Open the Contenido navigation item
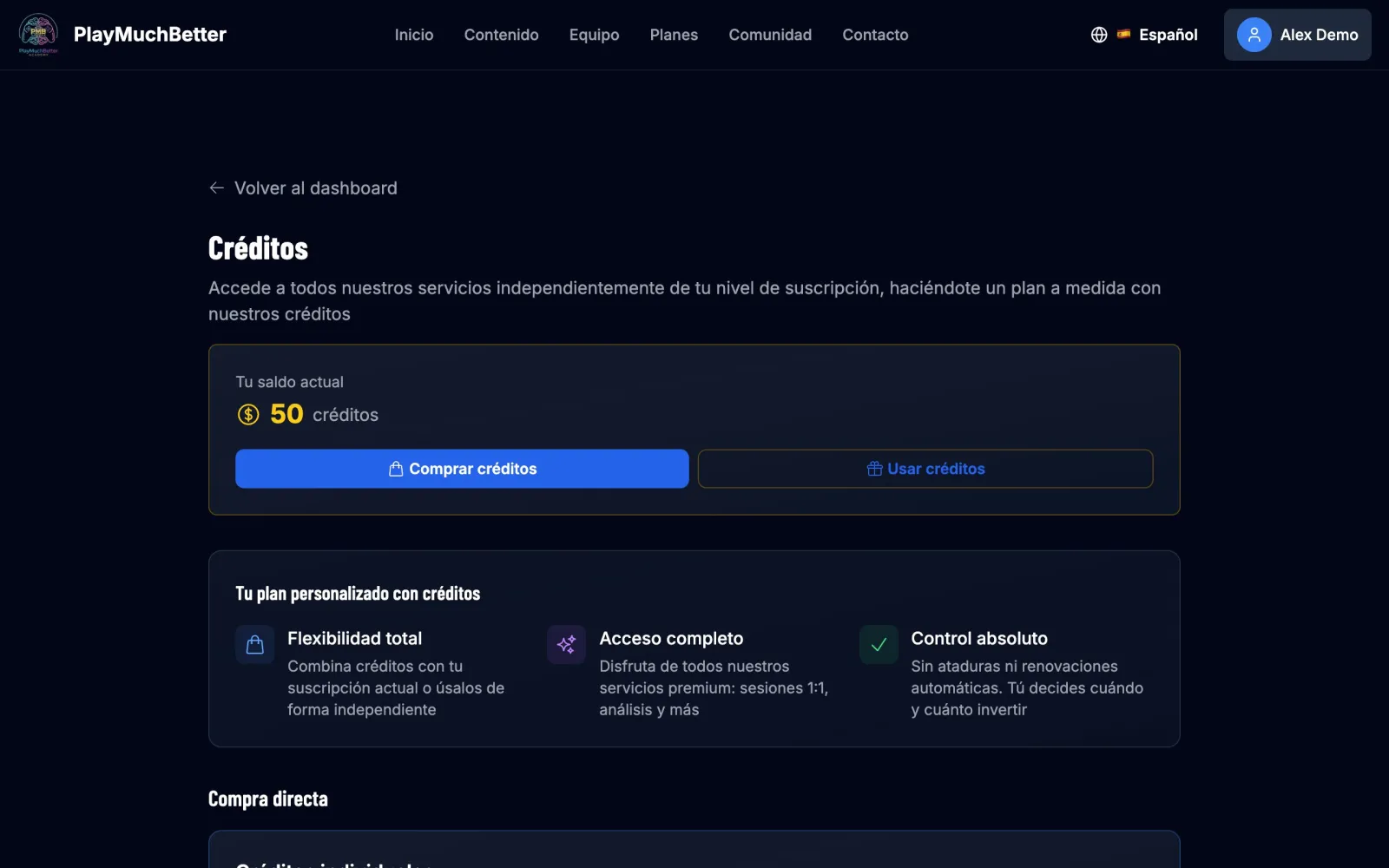The image size is (1389, 868). pos(502,35)
